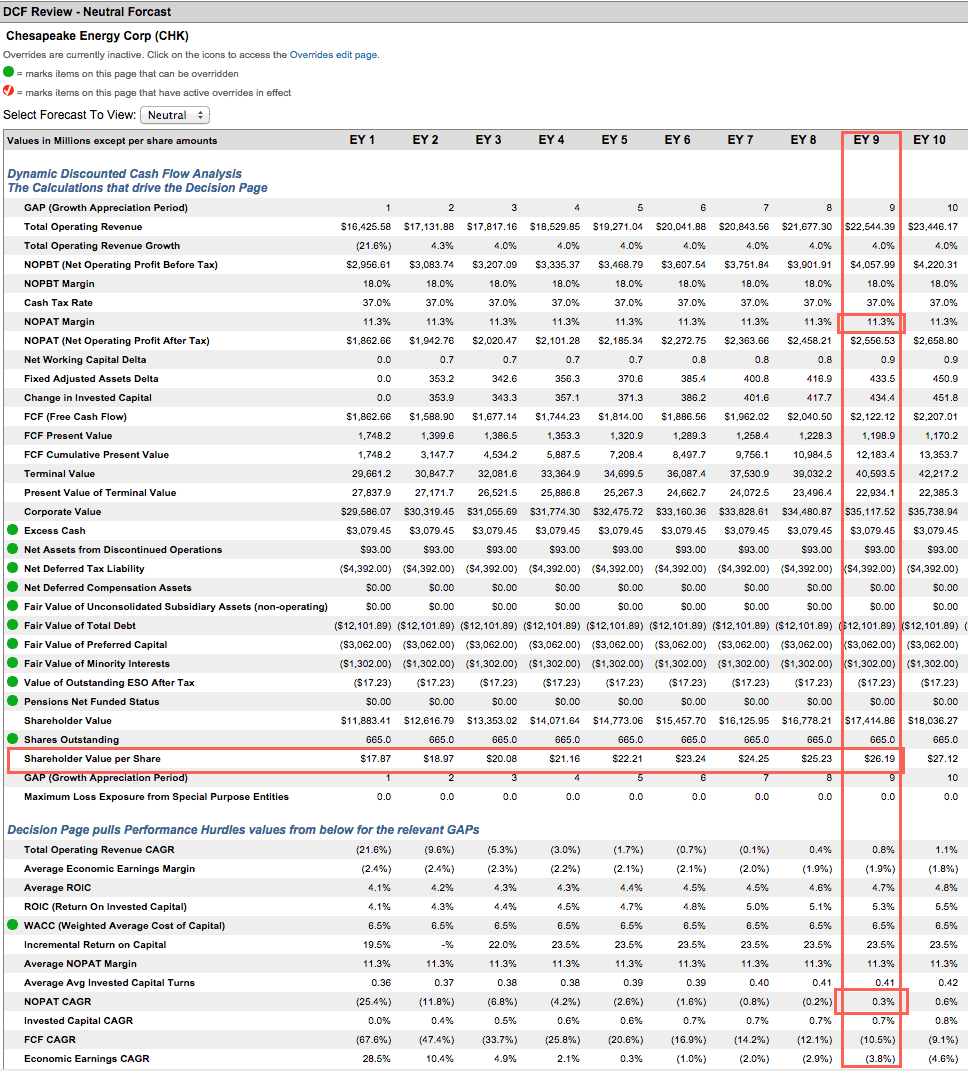Select the Corporate Value row label

click(x=61, y=512)
